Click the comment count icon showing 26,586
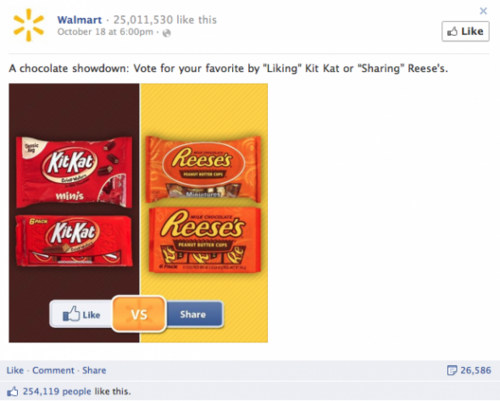The height and width of the screenshot is (401, 500). tap(452, 370)
